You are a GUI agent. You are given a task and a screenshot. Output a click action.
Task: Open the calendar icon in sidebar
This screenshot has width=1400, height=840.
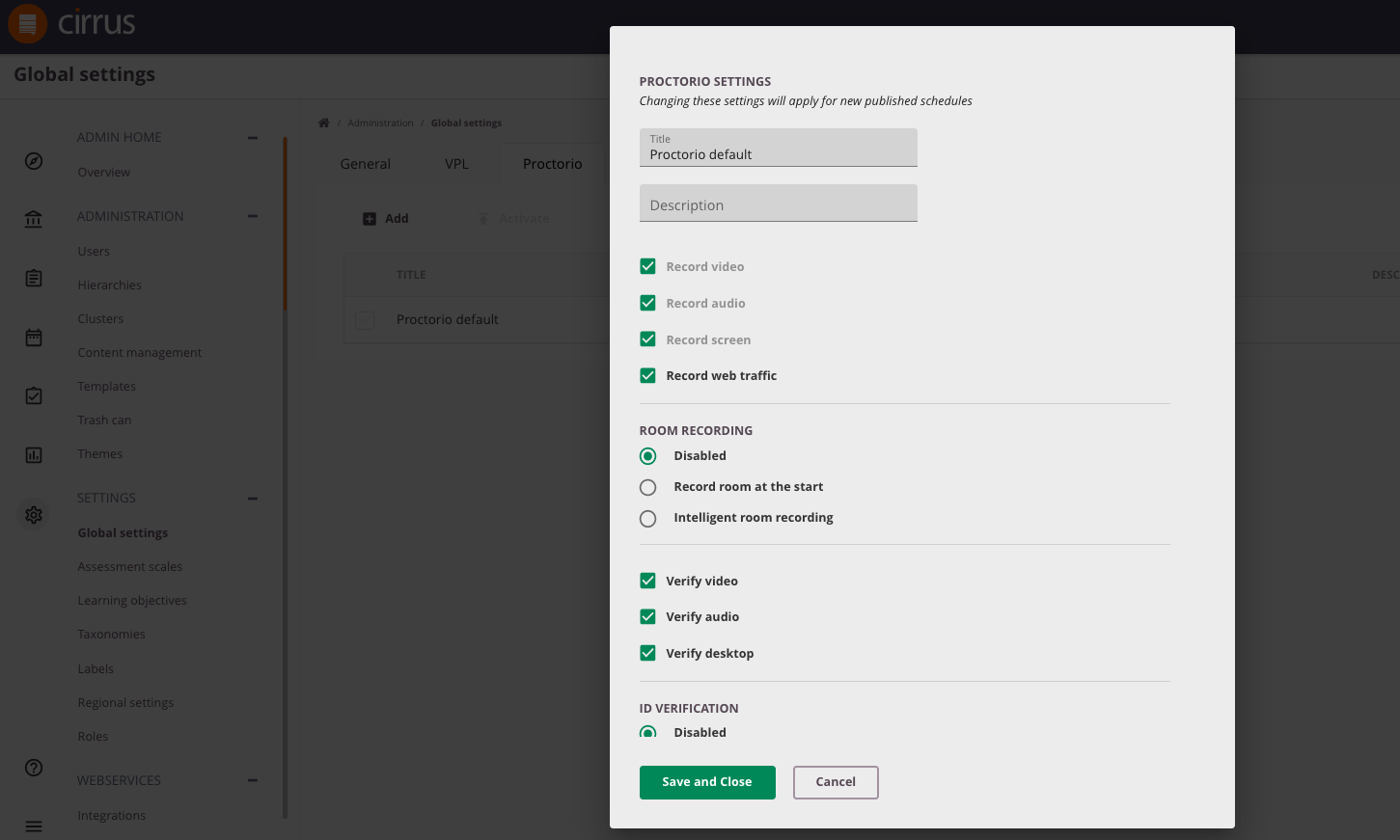(x=34, y=338)
